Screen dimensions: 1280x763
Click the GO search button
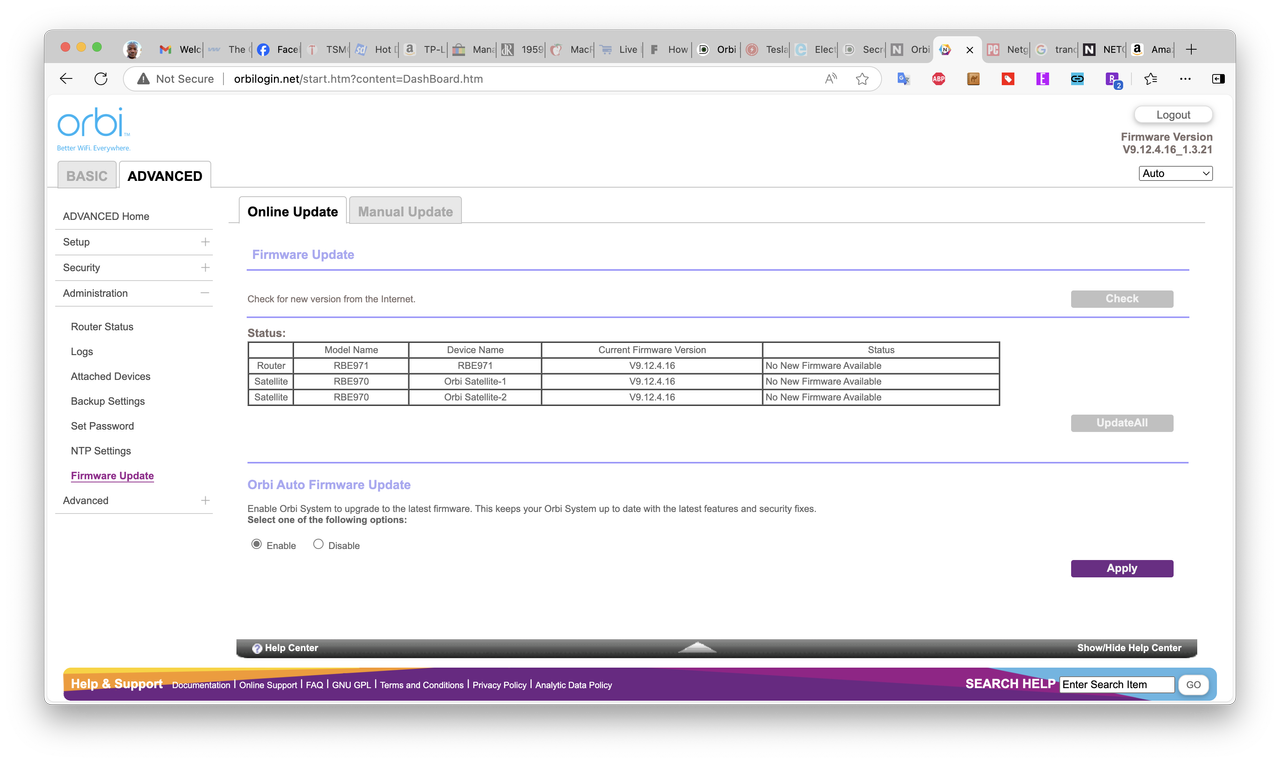[1193, 685]
